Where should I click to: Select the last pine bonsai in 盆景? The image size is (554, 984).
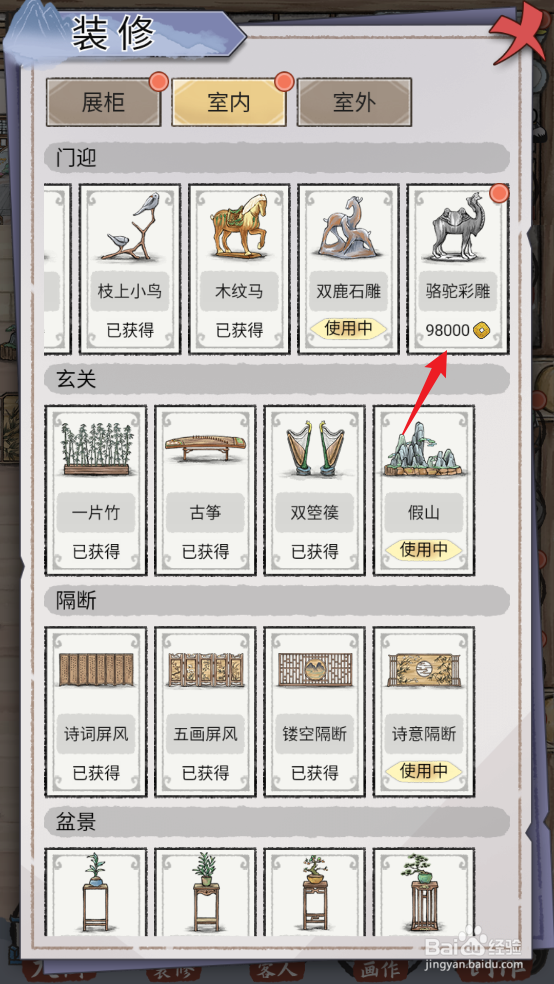click(x=423, y=892)
